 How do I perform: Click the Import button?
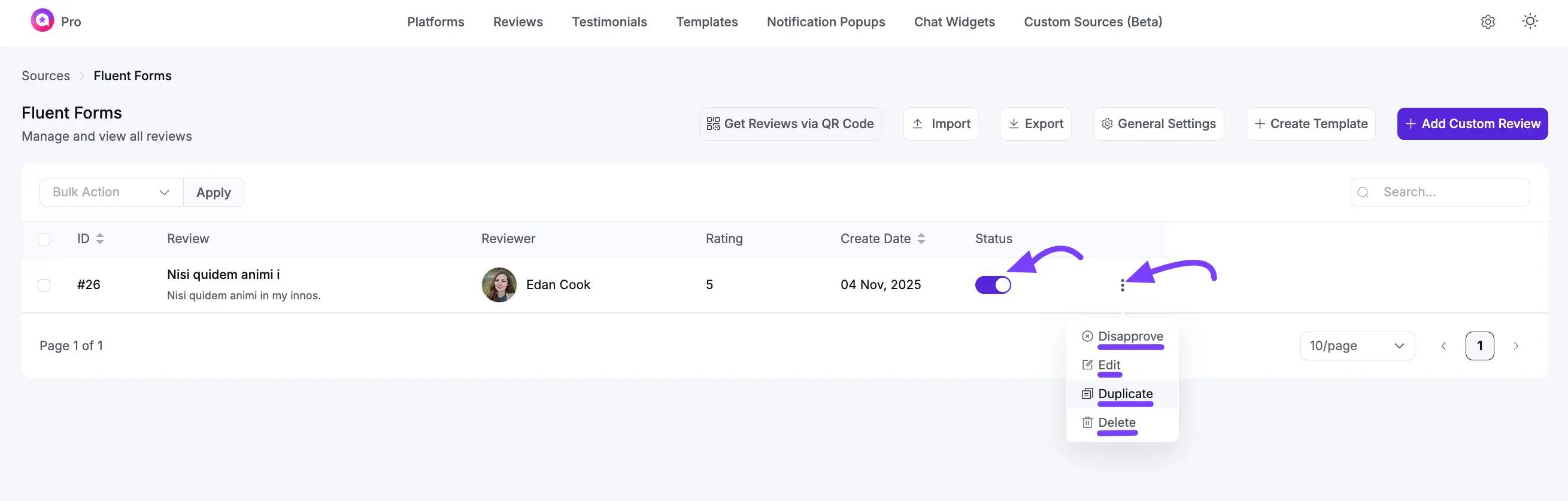tap(941, 124)
